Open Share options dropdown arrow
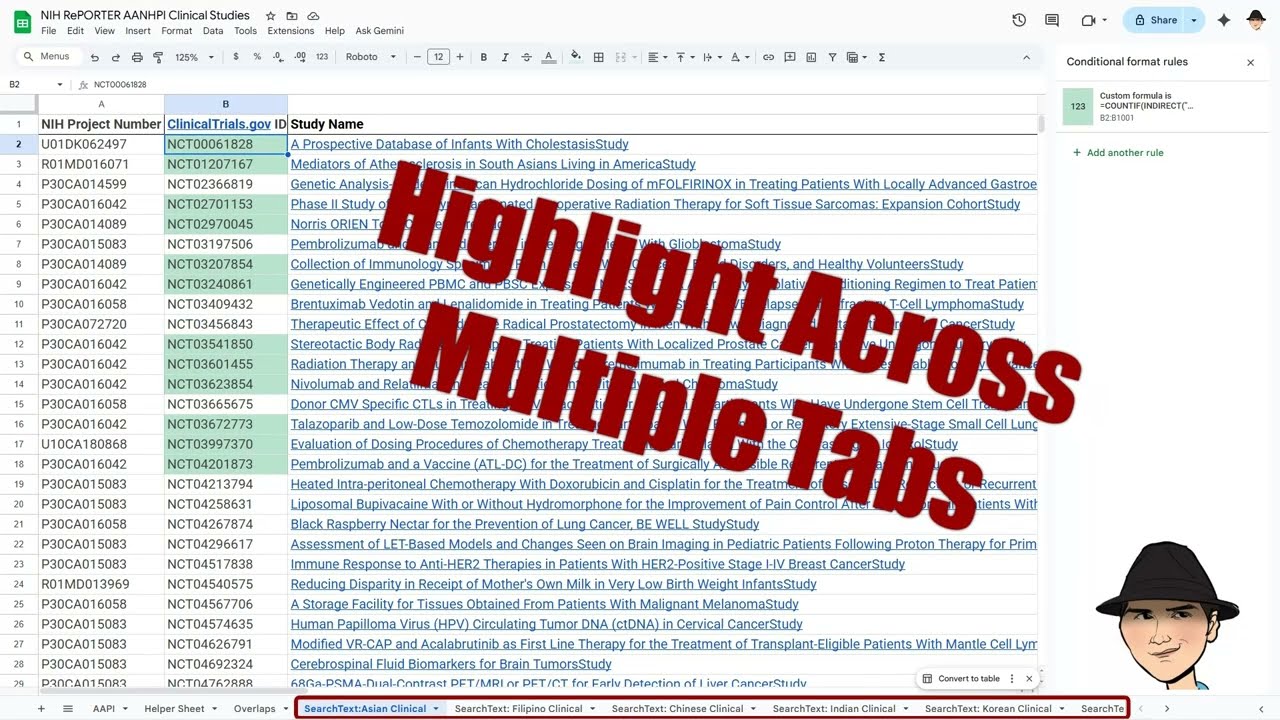 [x=1193, y=20]
